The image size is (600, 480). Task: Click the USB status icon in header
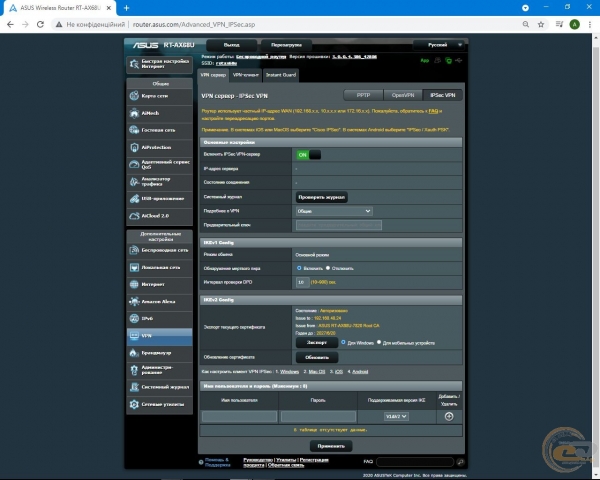tap(458, 60)
